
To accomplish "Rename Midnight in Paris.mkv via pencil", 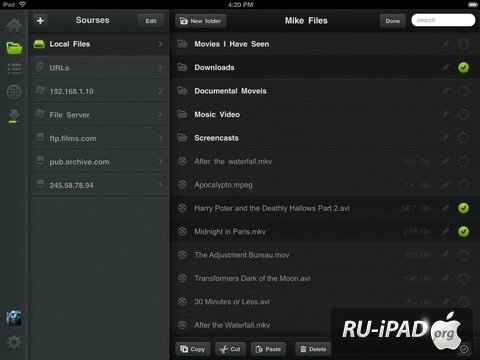I will coord(446,231).
